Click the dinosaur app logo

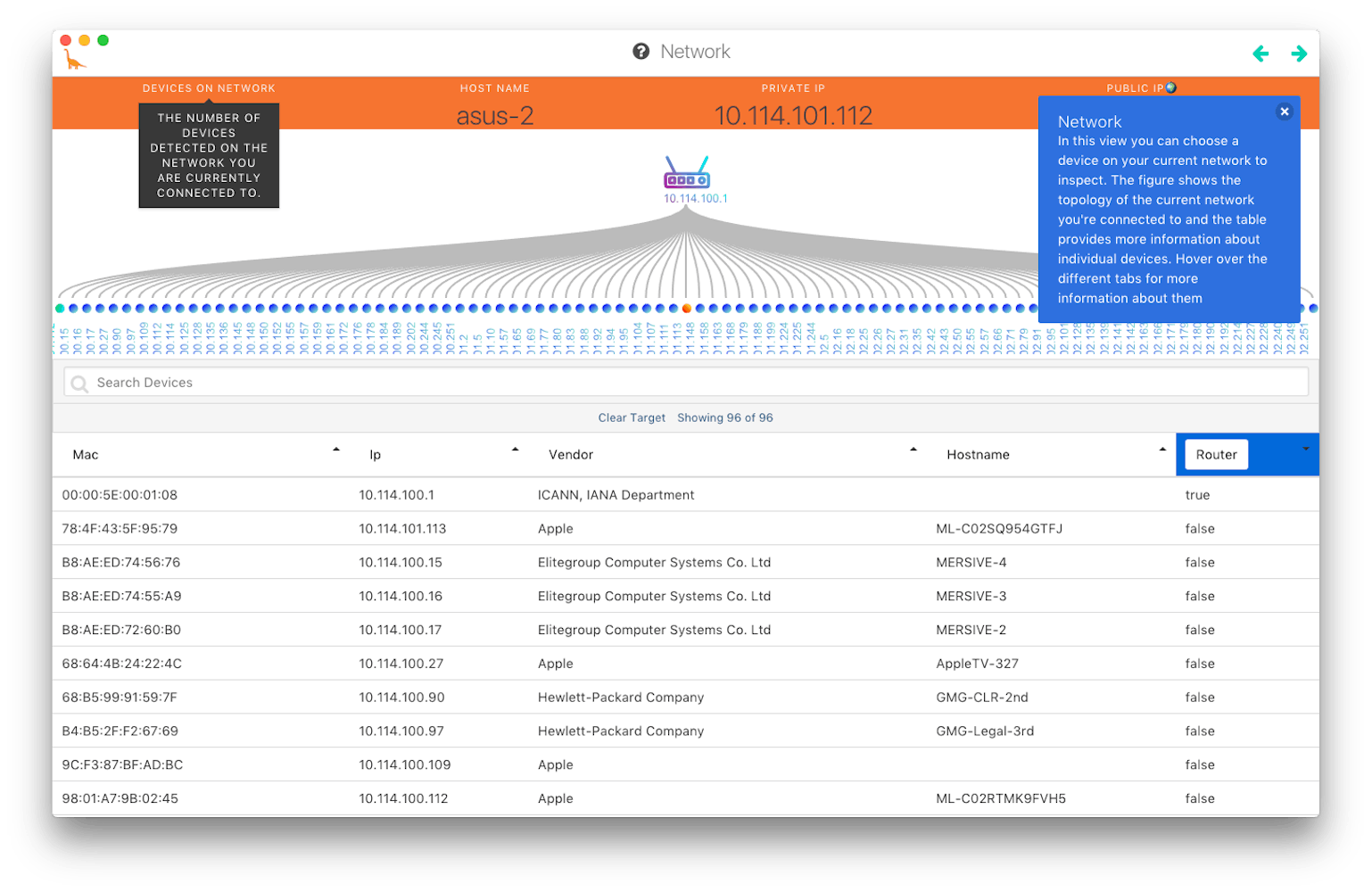click(x=75, y=60)
